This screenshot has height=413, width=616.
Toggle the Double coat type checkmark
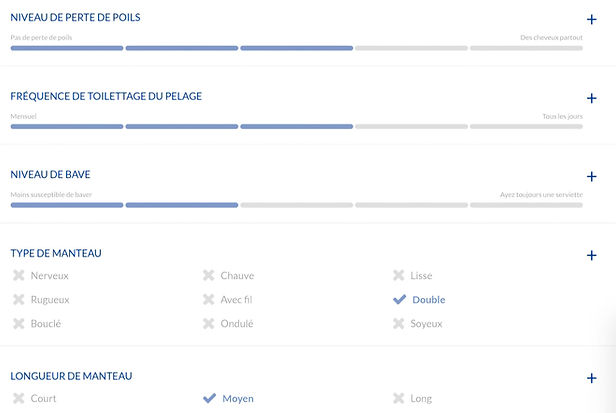399,300
